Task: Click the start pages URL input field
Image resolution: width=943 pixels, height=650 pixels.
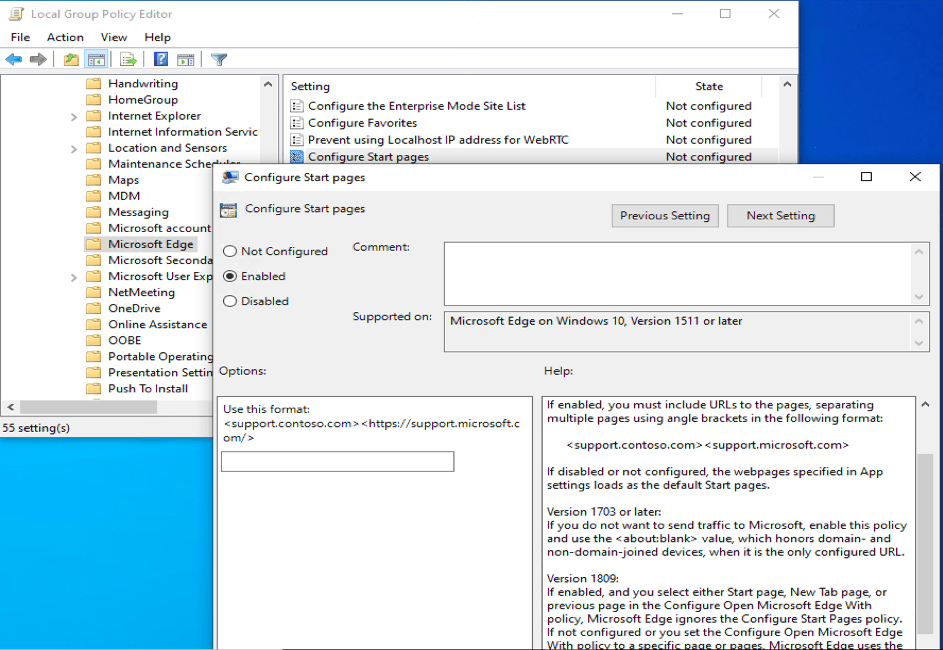Action: (x=337, y=462)
